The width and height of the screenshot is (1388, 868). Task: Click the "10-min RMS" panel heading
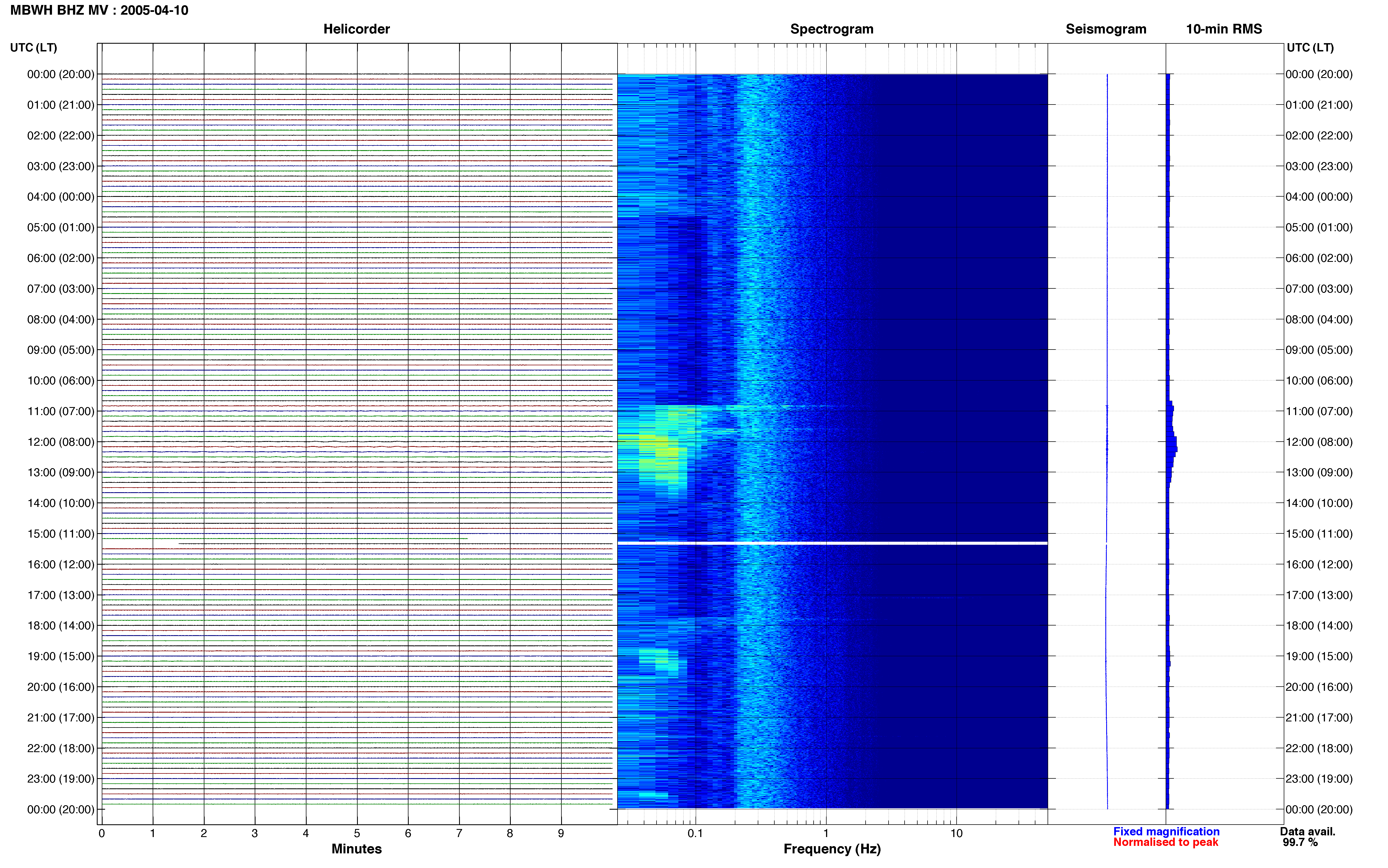(1224, 29)
